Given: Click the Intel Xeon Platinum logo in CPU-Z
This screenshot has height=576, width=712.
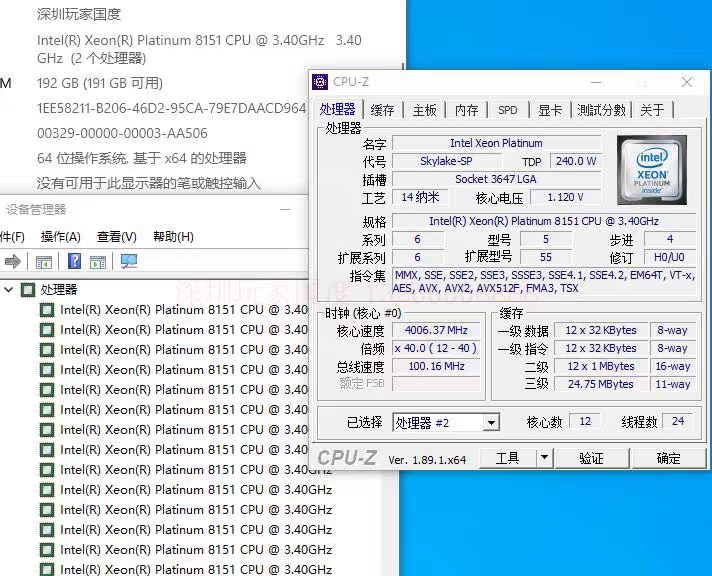Looking at the screenshot, I should (x=652, y=170).
